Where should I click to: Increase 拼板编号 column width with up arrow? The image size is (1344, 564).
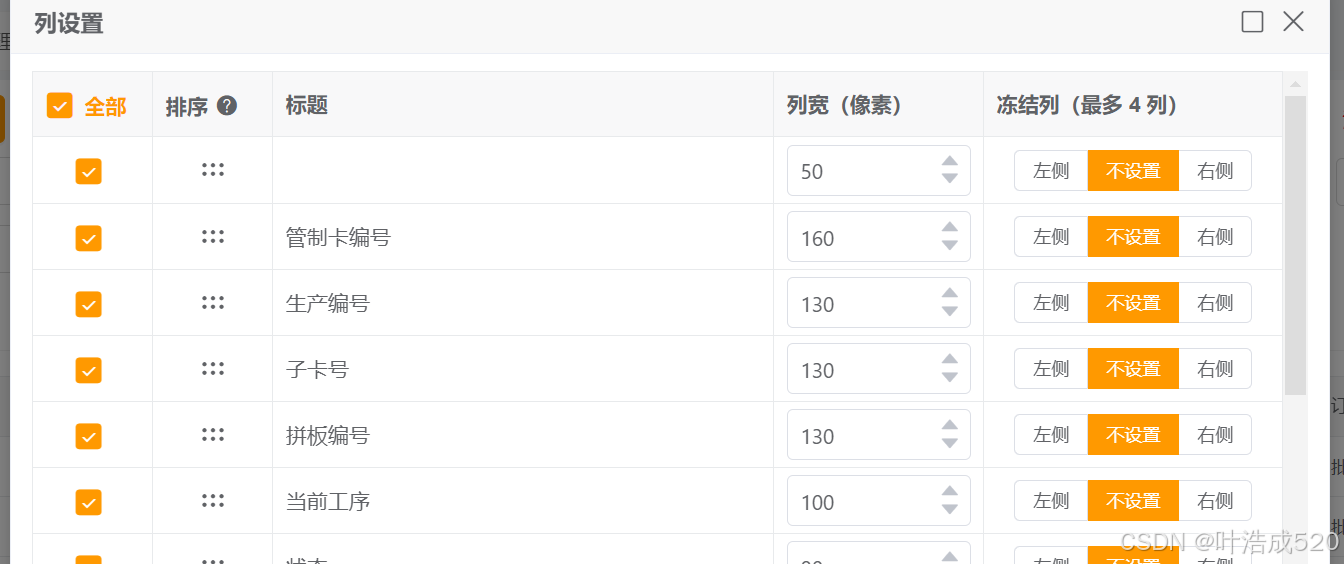[x=950, y=426]
